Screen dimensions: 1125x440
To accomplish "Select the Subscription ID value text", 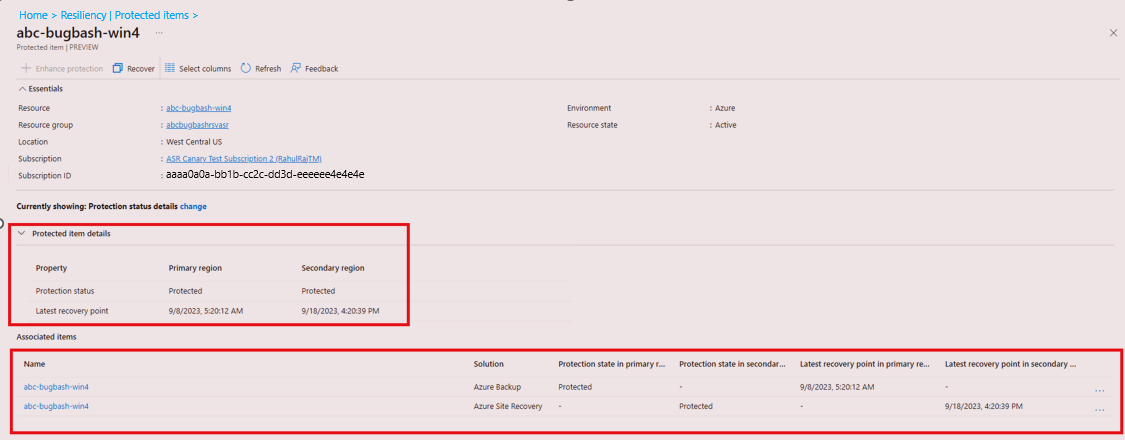I will (x=265, y=174).
